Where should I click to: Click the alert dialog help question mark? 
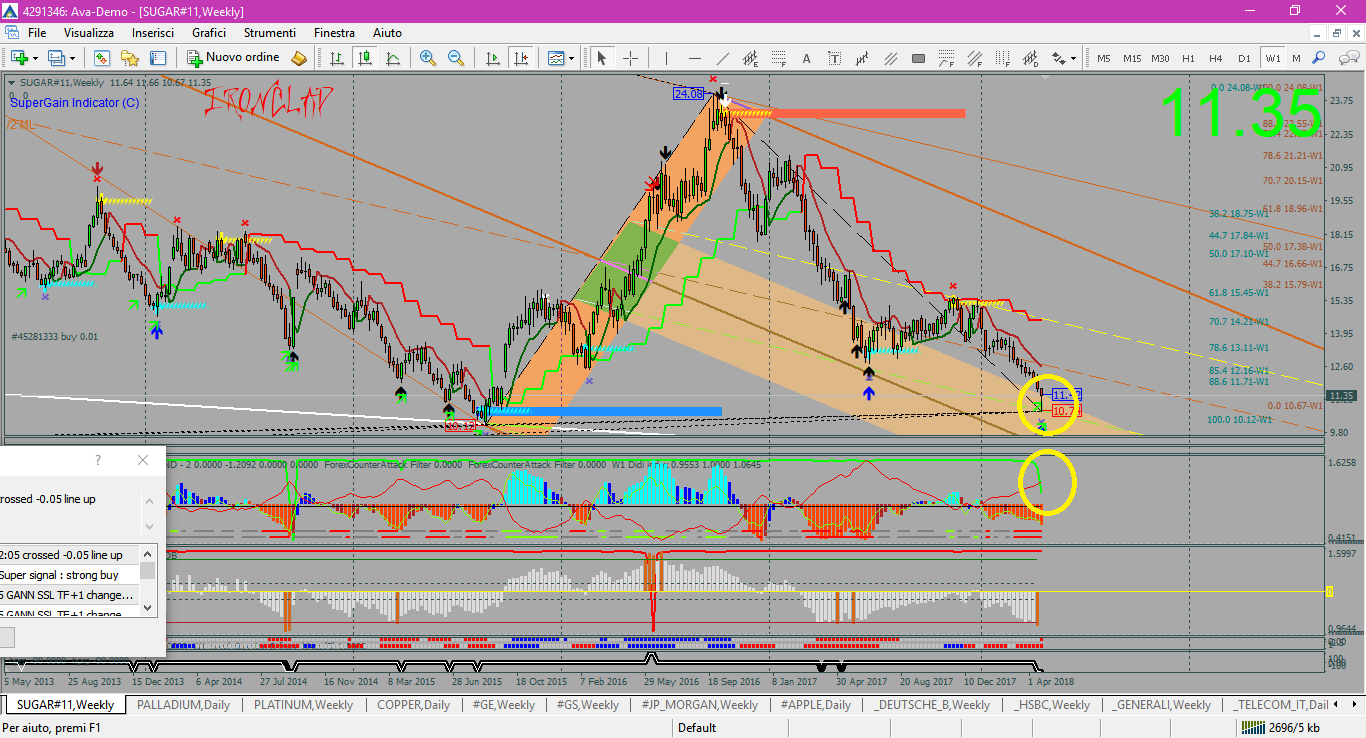(97, 460)
